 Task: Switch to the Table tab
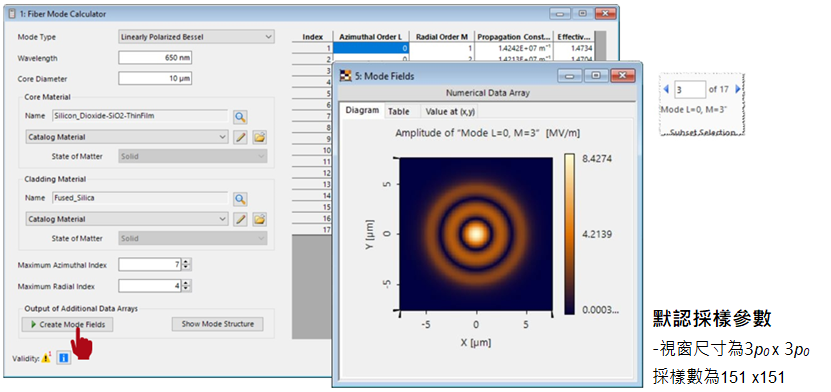coord(399,111)
